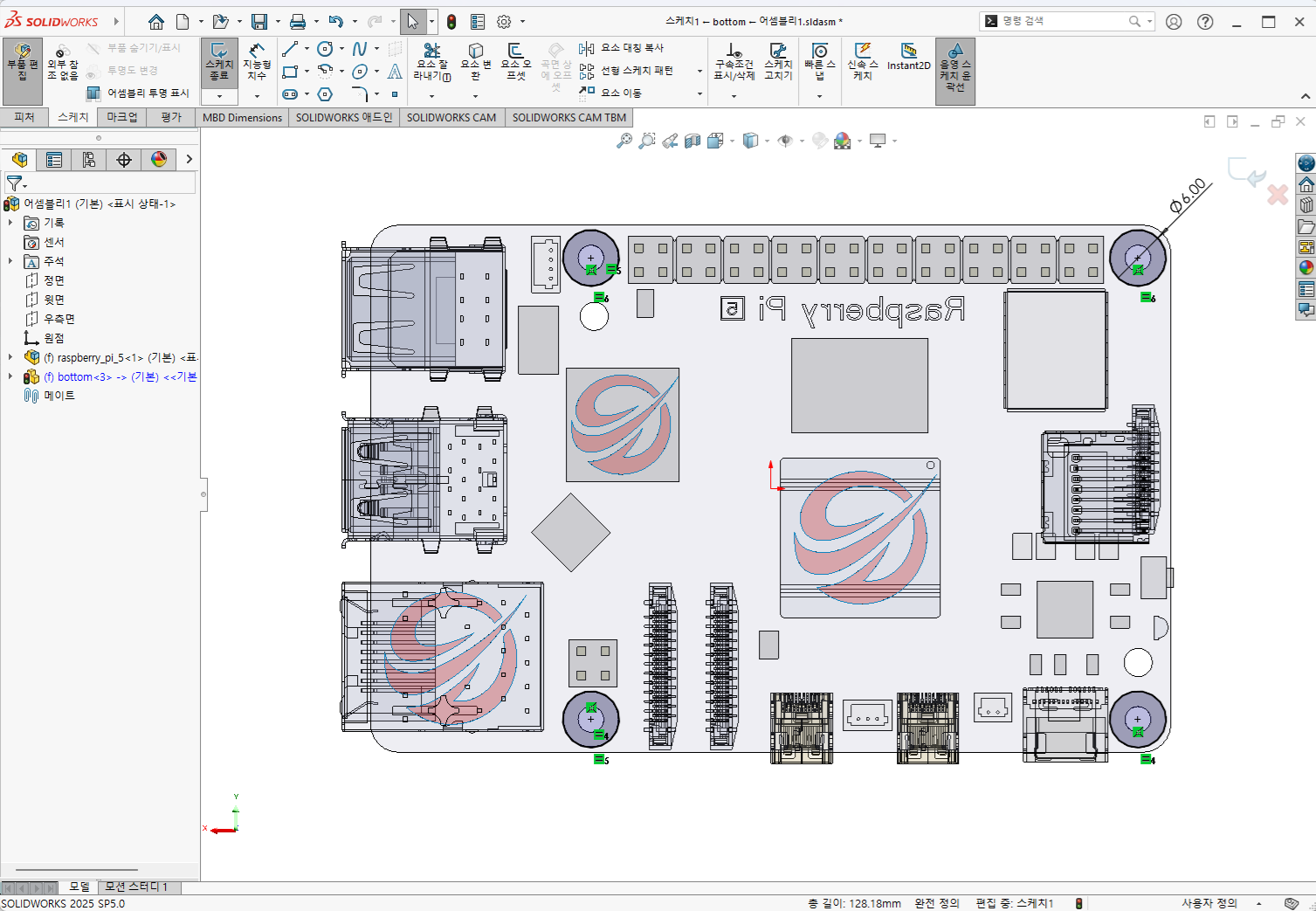Screen dimensions: 1316x911
Task: Open the Edit Appearance color ball
Action: tap(842, 141)
